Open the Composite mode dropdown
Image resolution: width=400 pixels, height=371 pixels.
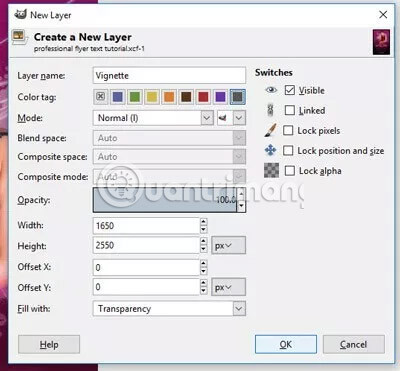click(169, 176)
